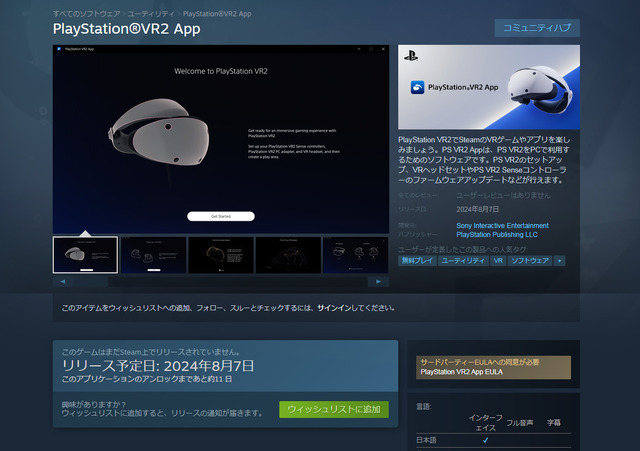The height and width of the screenshot is (451, 640).
Task: Open the コミュニティハブ page
Action: (537, 28)
